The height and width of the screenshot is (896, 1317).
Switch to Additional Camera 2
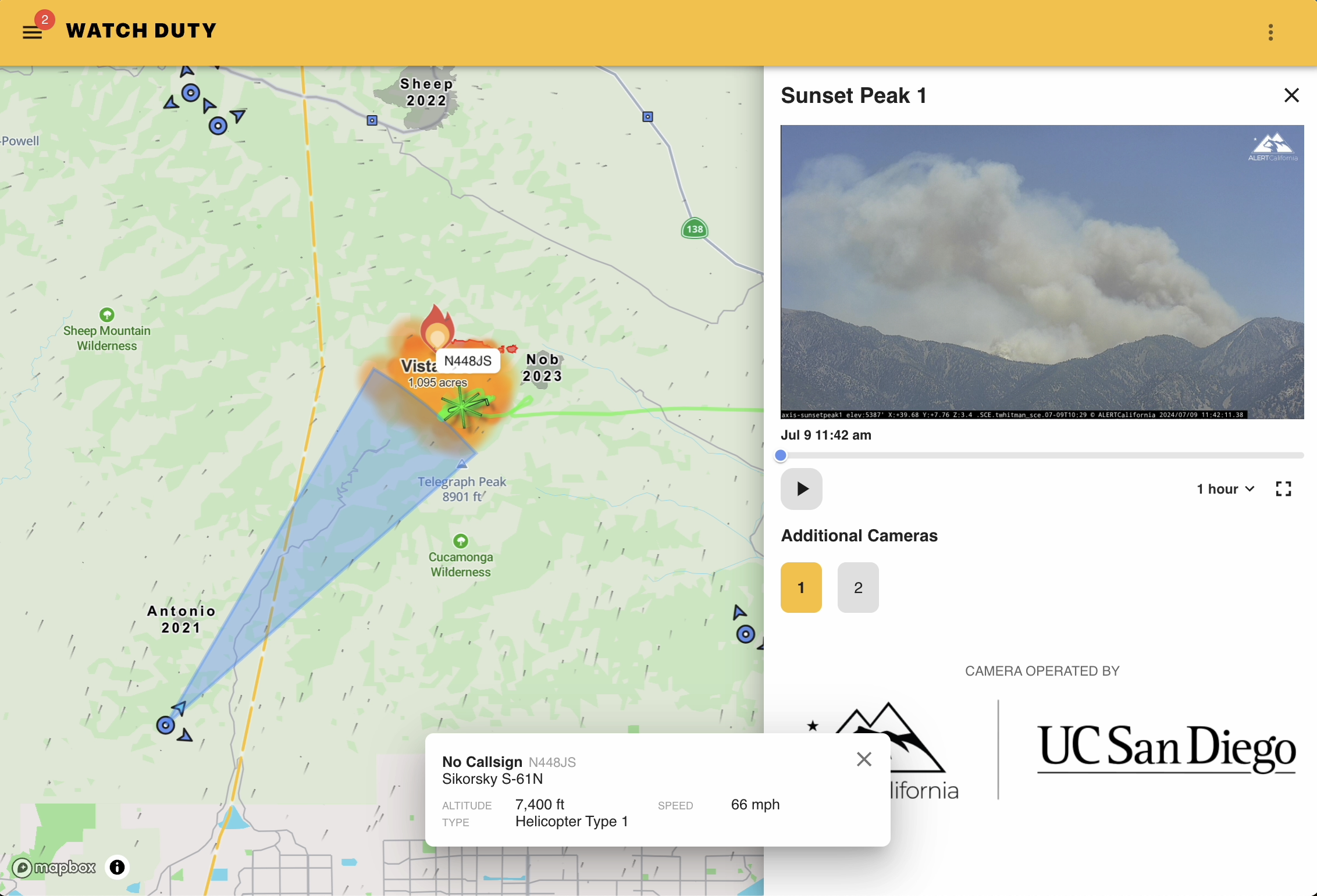tap(858, 587)
